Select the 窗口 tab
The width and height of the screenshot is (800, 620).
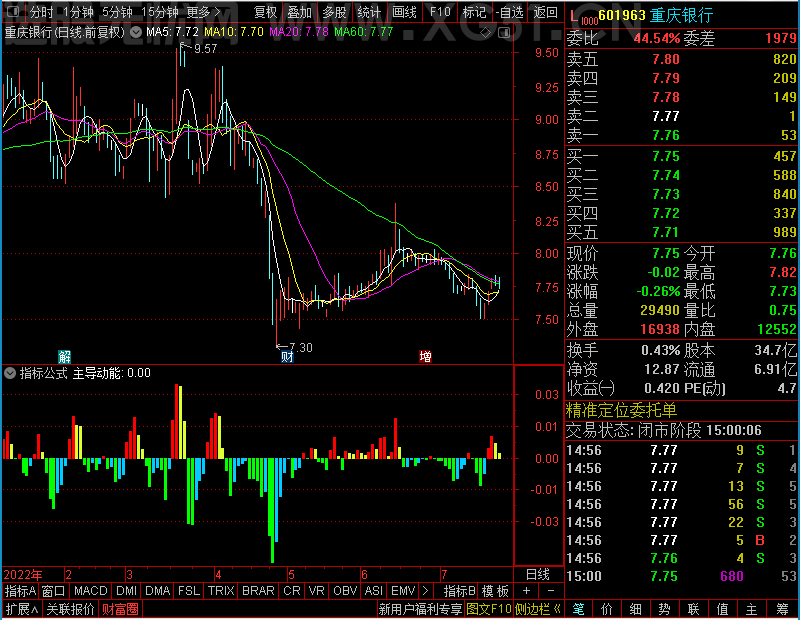[54, 591]
